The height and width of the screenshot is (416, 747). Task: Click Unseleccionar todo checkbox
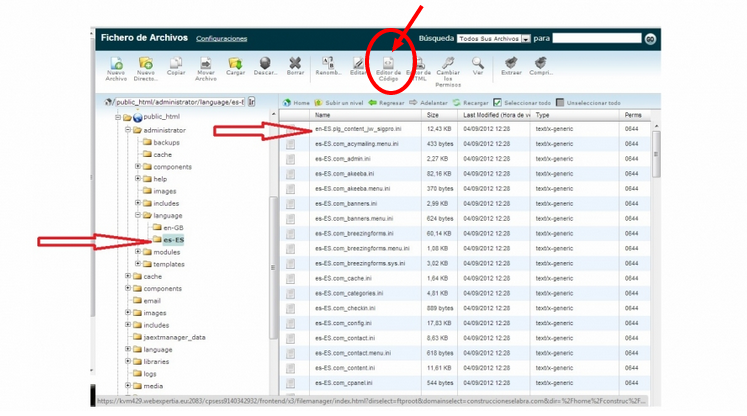click(x=560, y=102)
